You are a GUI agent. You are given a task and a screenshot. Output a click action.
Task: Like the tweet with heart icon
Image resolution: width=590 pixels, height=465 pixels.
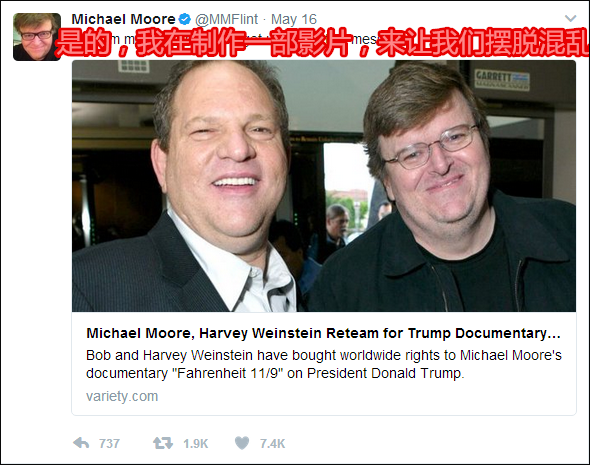tap(242, 443)
